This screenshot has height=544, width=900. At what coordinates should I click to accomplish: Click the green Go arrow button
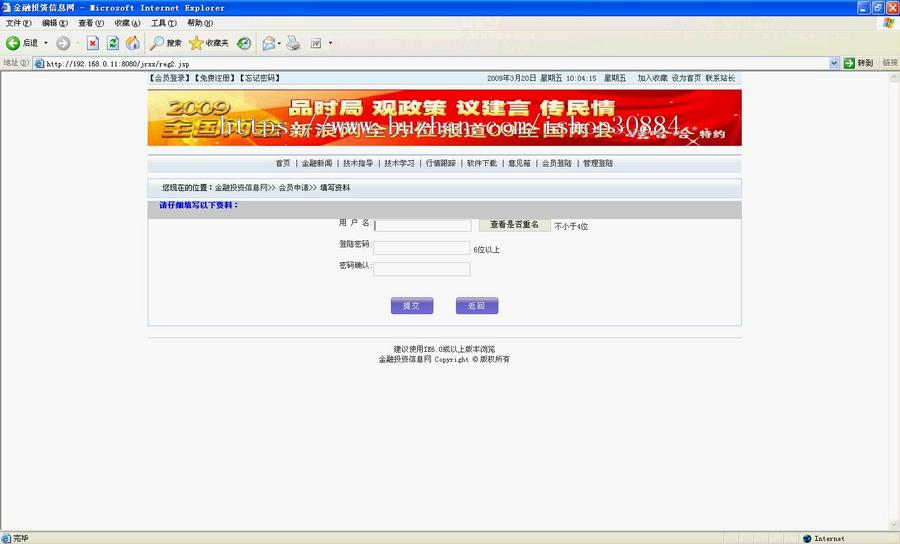(849, 63)
